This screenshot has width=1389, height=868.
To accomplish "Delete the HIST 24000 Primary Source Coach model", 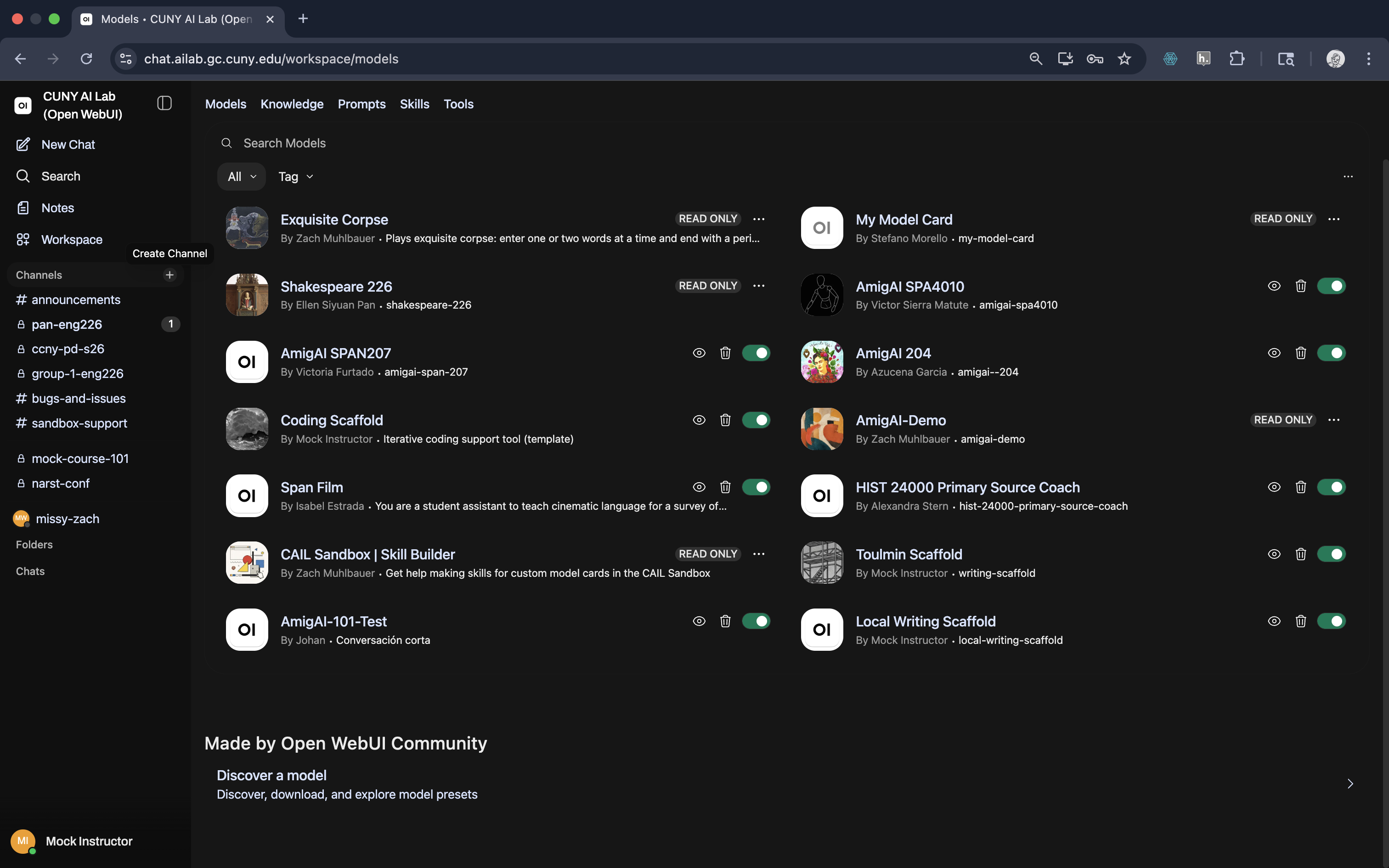I will coord(1301,487).
